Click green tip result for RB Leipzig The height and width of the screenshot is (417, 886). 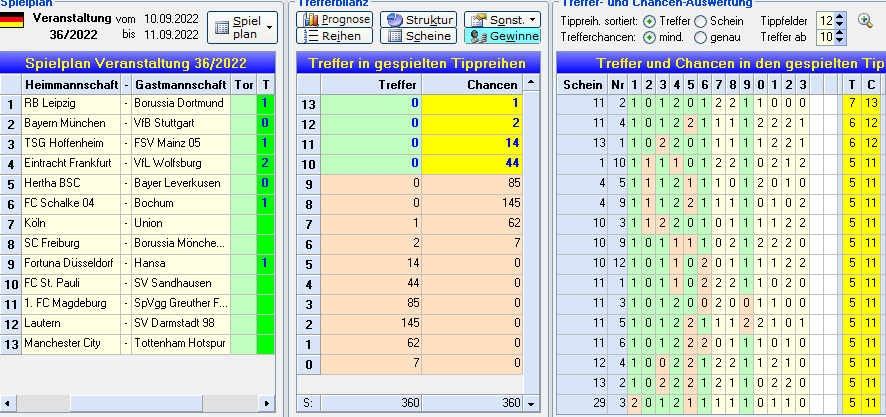(266, 103)
